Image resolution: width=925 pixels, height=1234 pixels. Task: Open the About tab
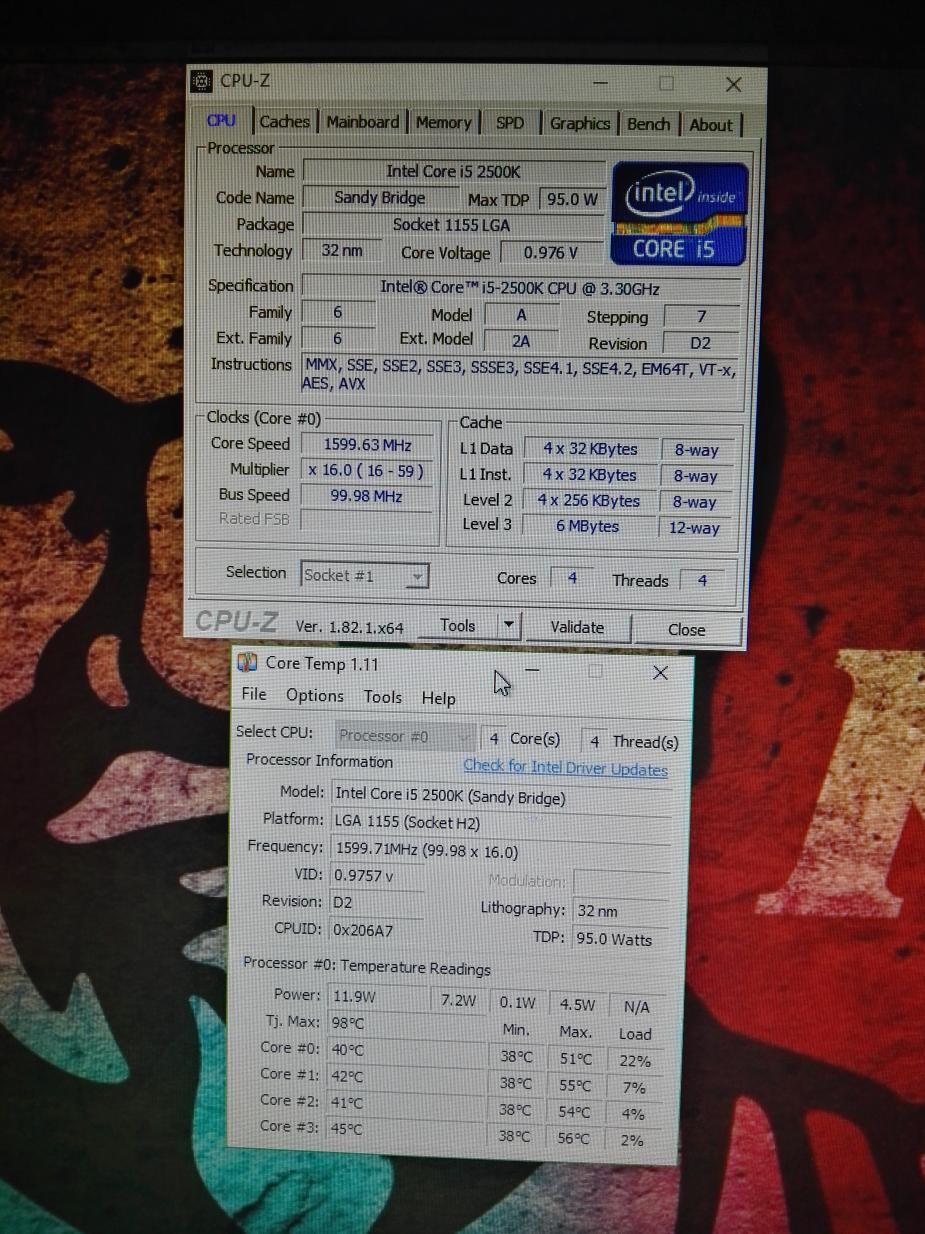click(711, 125)
